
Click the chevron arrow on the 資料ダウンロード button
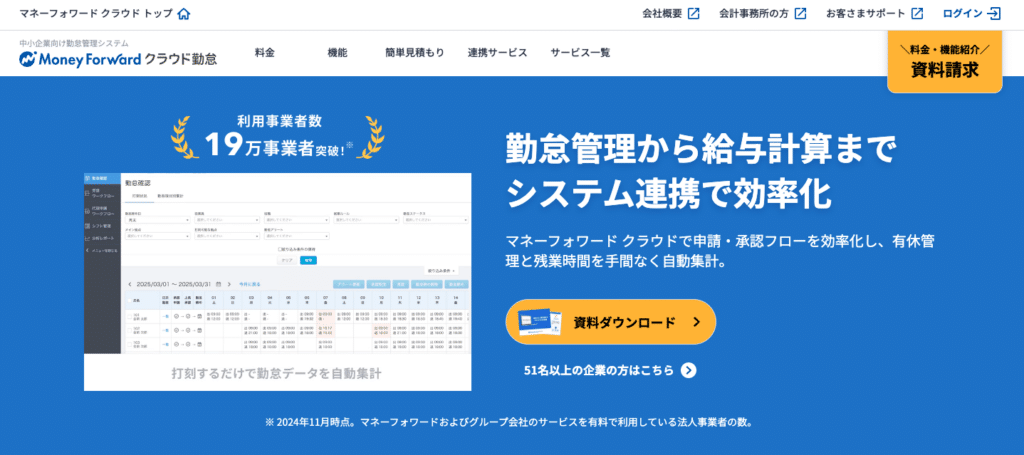point(696,322)
